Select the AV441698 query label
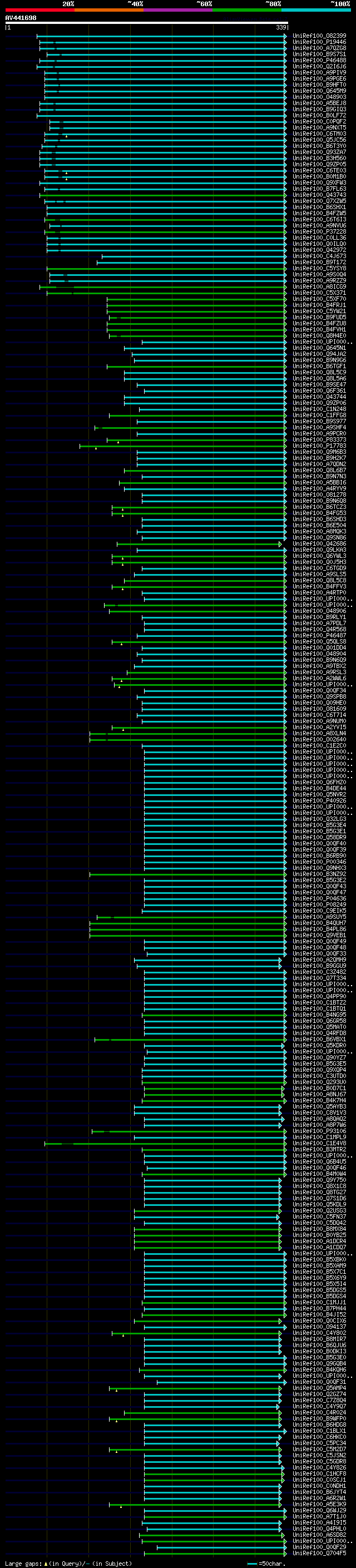Image resolution: width=356 pixels, height=1568 pixels. pyautogui.click(x=21, y=18)
